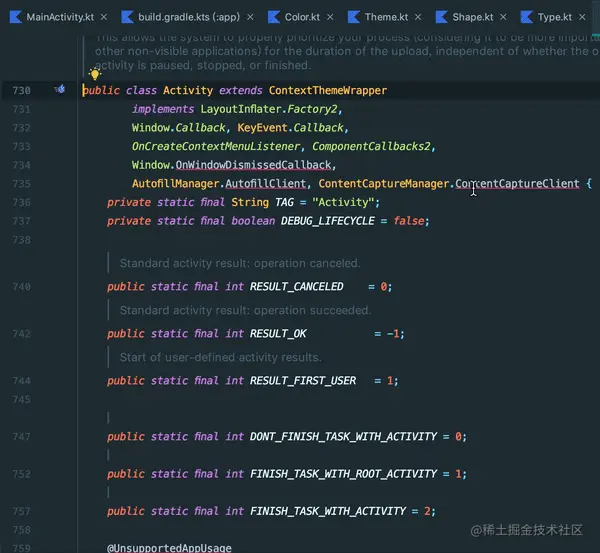The height and width of the screenshot is (553, 600).
Task: Click the "Activity" string literal
Action: [x=343, y=202]
